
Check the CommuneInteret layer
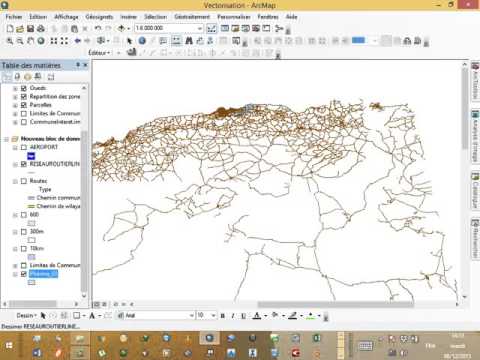tap(24, 122)
